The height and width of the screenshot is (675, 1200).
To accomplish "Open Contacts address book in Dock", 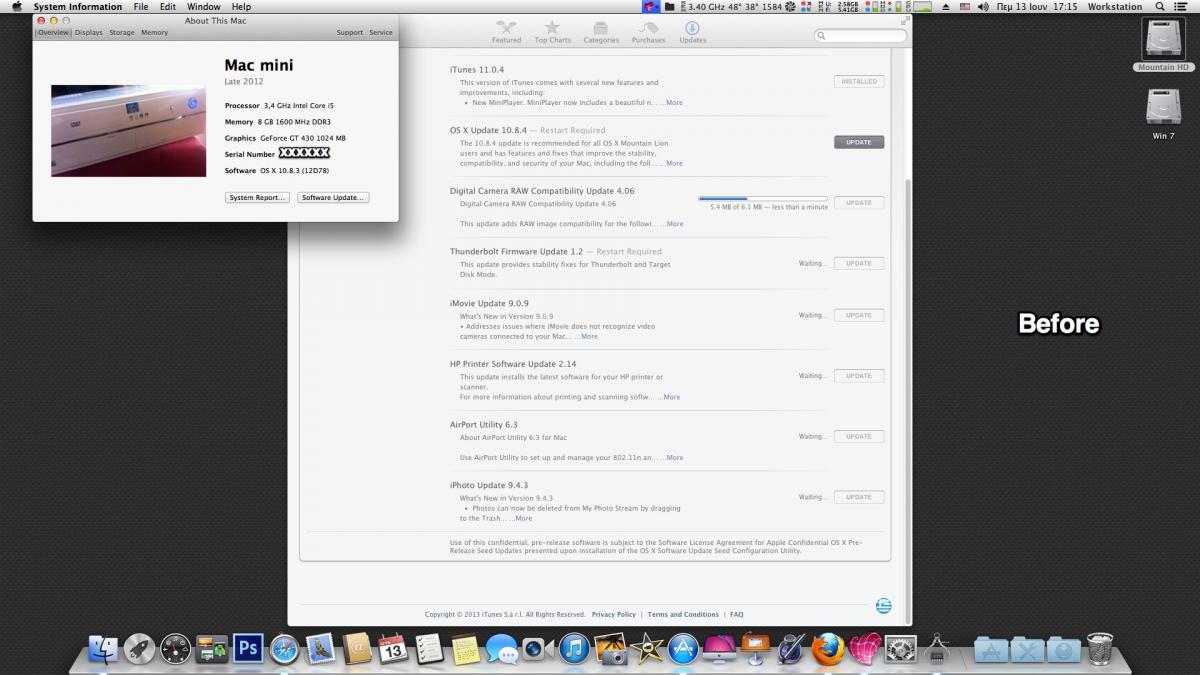I will pyautogui.click(x=357, y=649).
